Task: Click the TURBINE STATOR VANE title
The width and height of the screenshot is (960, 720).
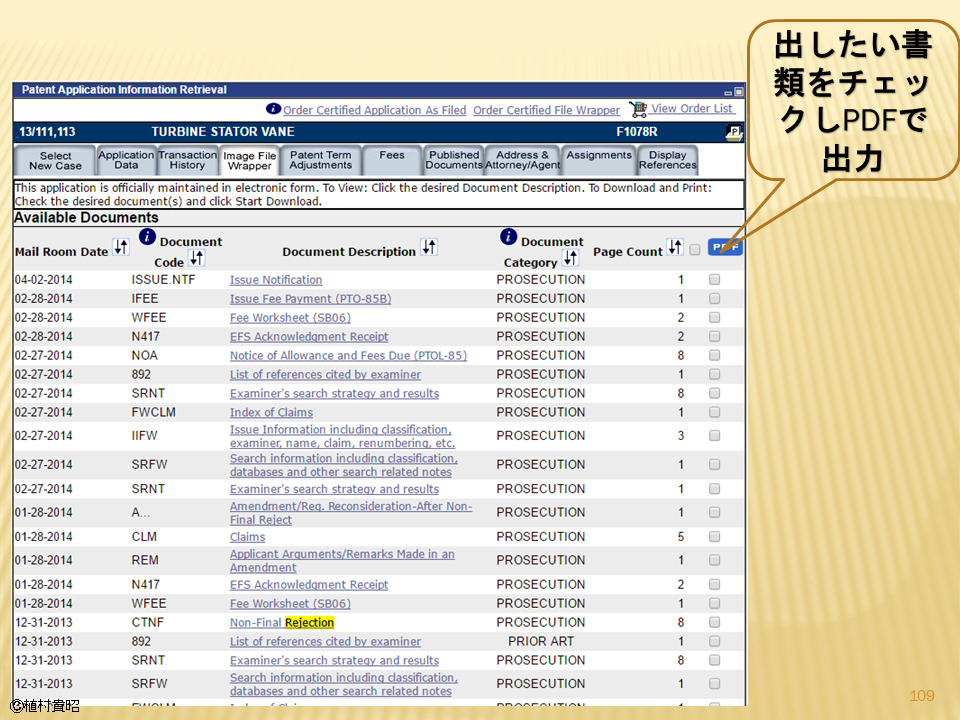Action: click(x=223, y=132)
